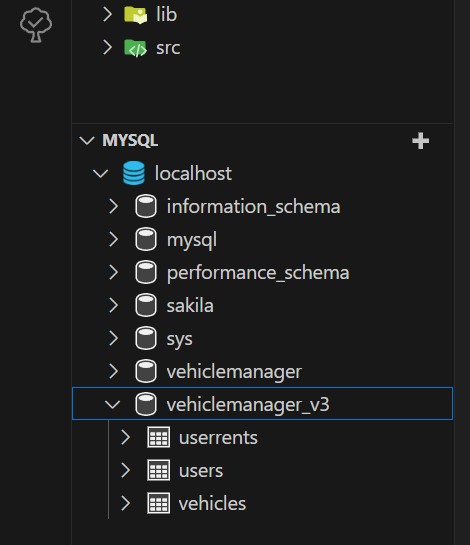This screenshot has width=470, height=545.
Task: Click the mysql database cylinder icon
Action: (x=146, y=239)
